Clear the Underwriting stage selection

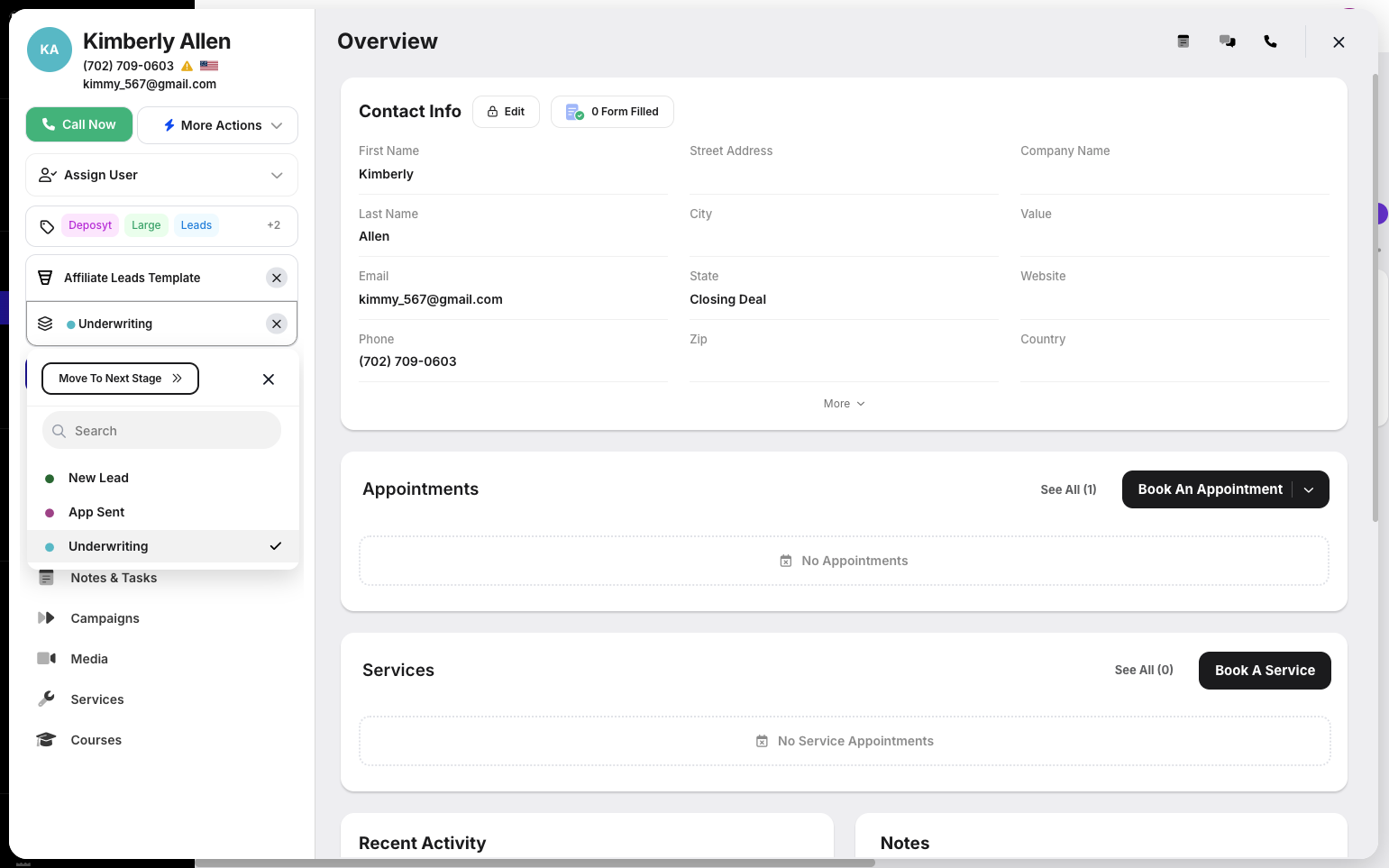(x=277, y=324)
